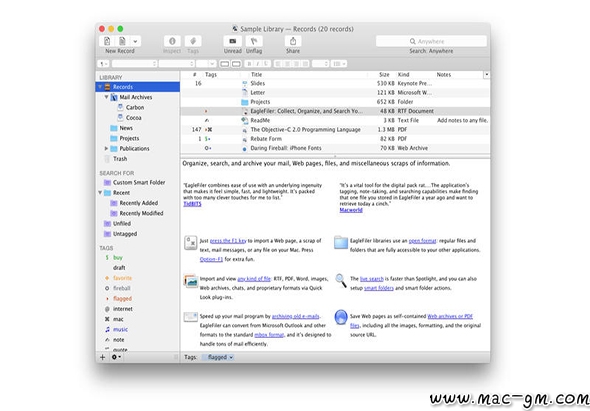Click the gear action menu icon
Screen dimensions: 590x411
click(116, 357)
